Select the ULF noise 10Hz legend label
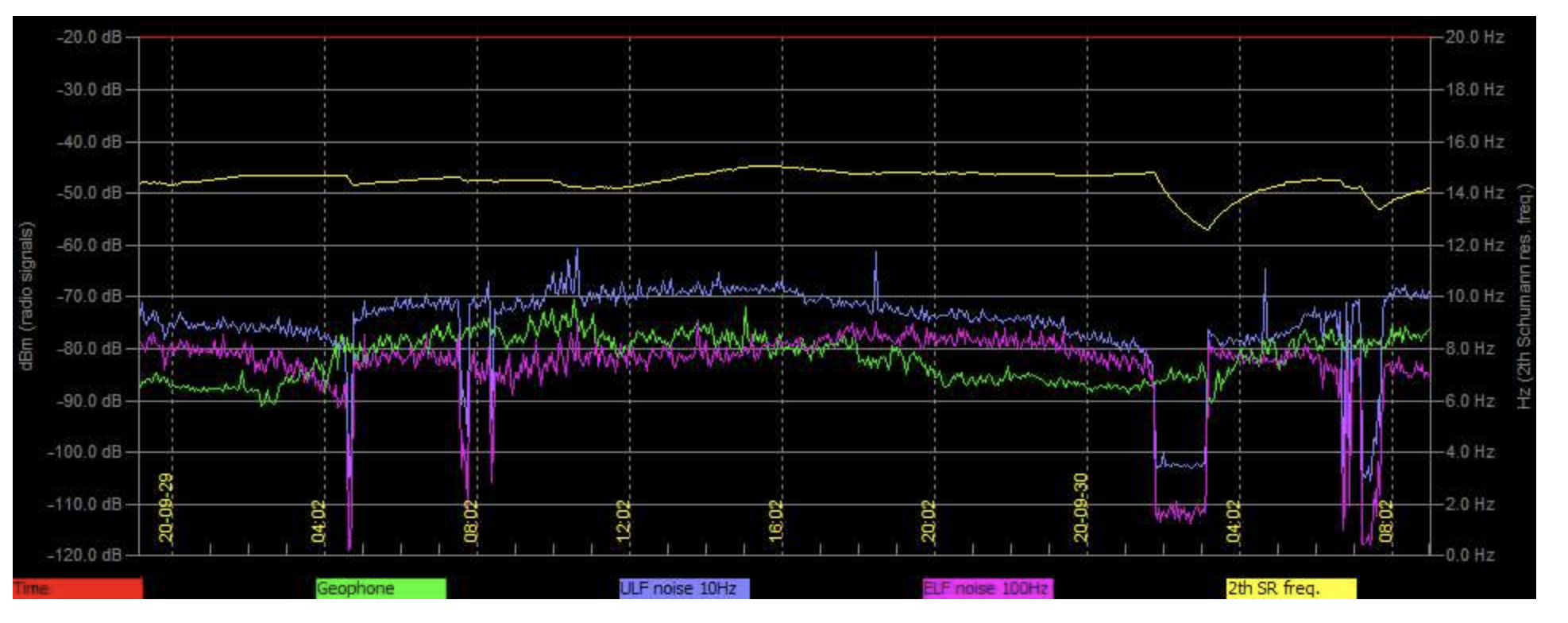Image resolution: width=1568 pixels, height=623 pixels. pos(683,589)
